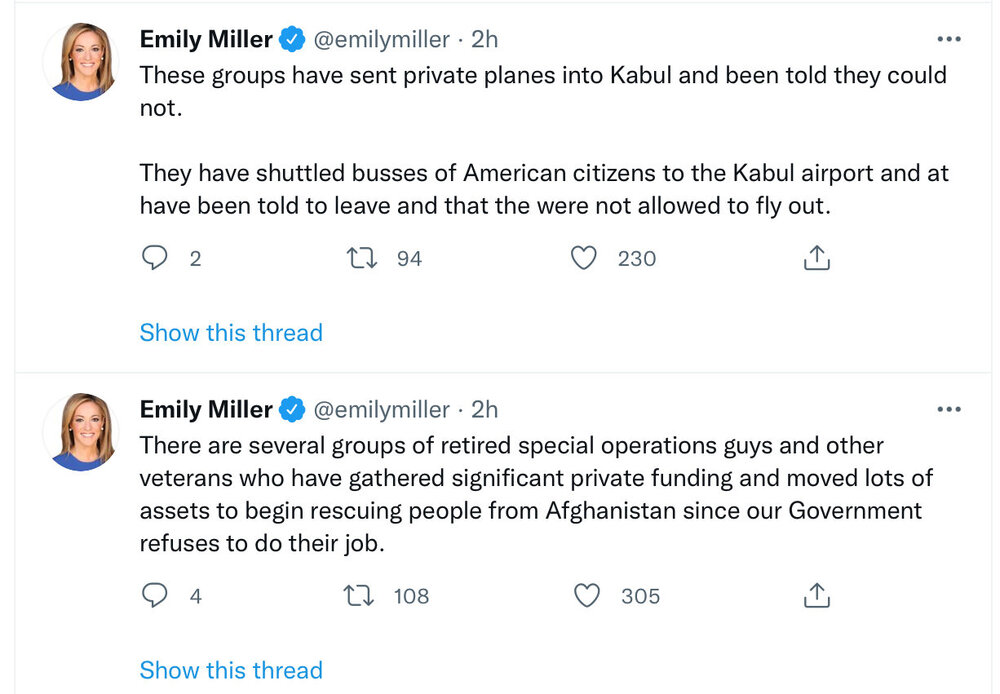Click the 2h timestamp of second tweet
1000x694 pixels.
click(x=484, y=409)
